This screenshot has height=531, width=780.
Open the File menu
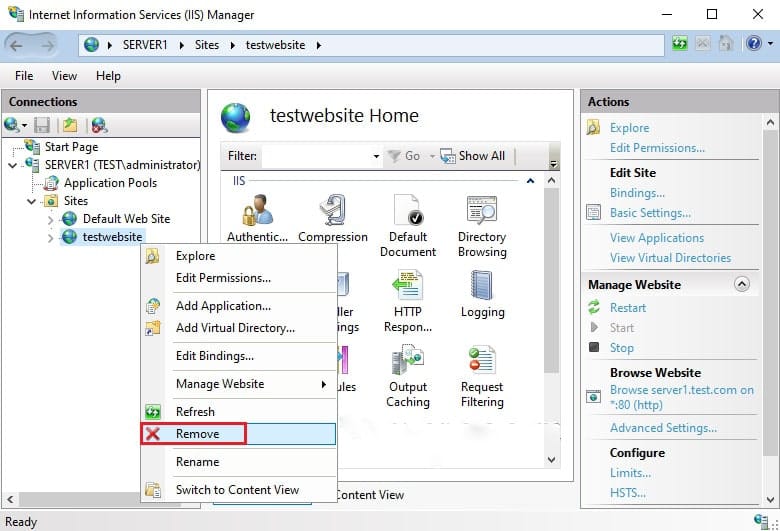tap(24, 76)
